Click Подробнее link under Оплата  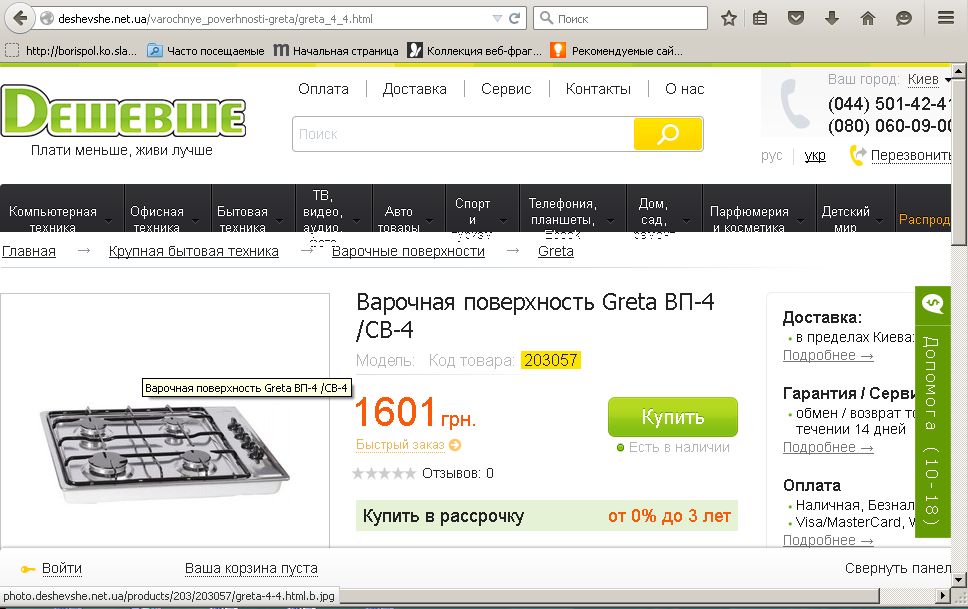[828, 540]
